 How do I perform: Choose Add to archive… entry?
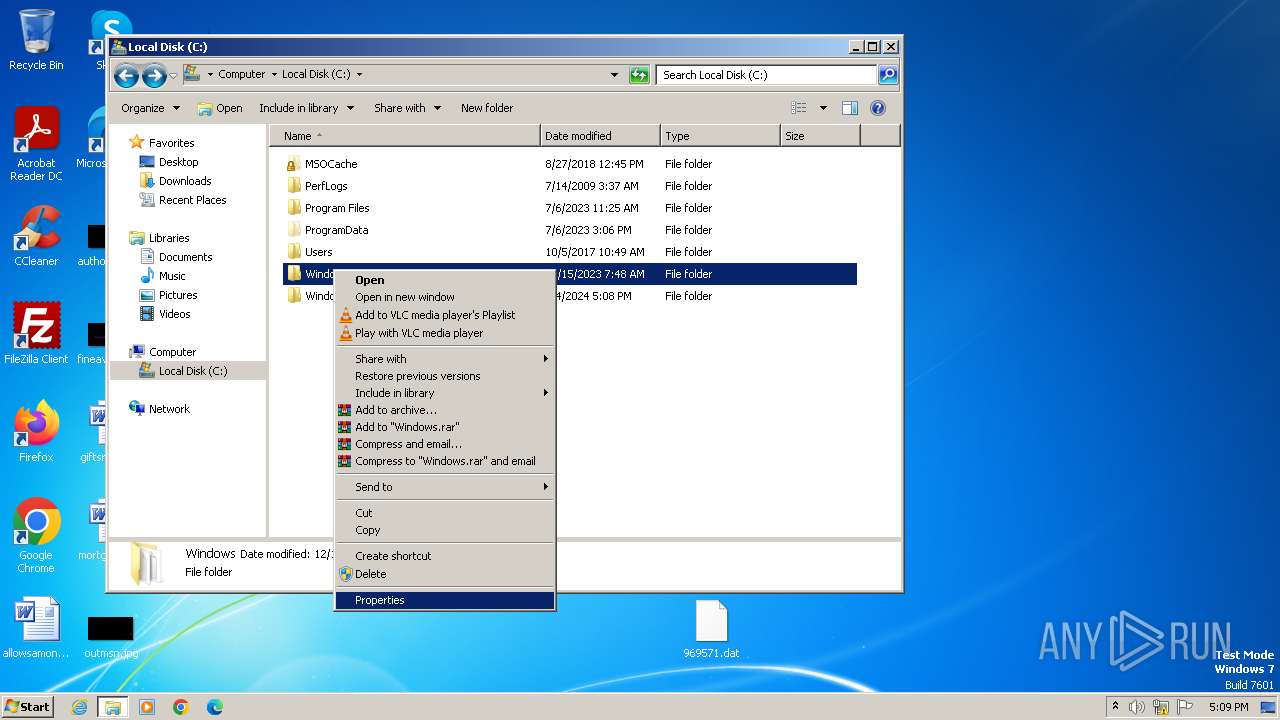[x=445, y=410]
